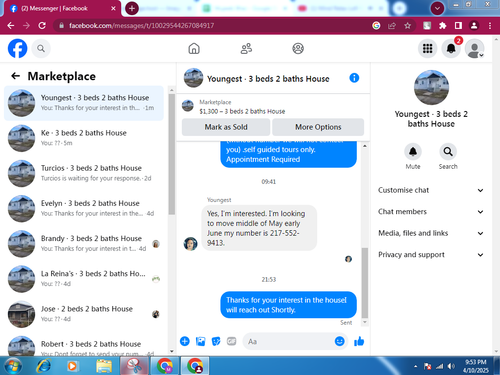The width and height of the screenshot is (500, 375).
Task: Open the tab search dropdown arrow
Action: (x=437, y=8)
